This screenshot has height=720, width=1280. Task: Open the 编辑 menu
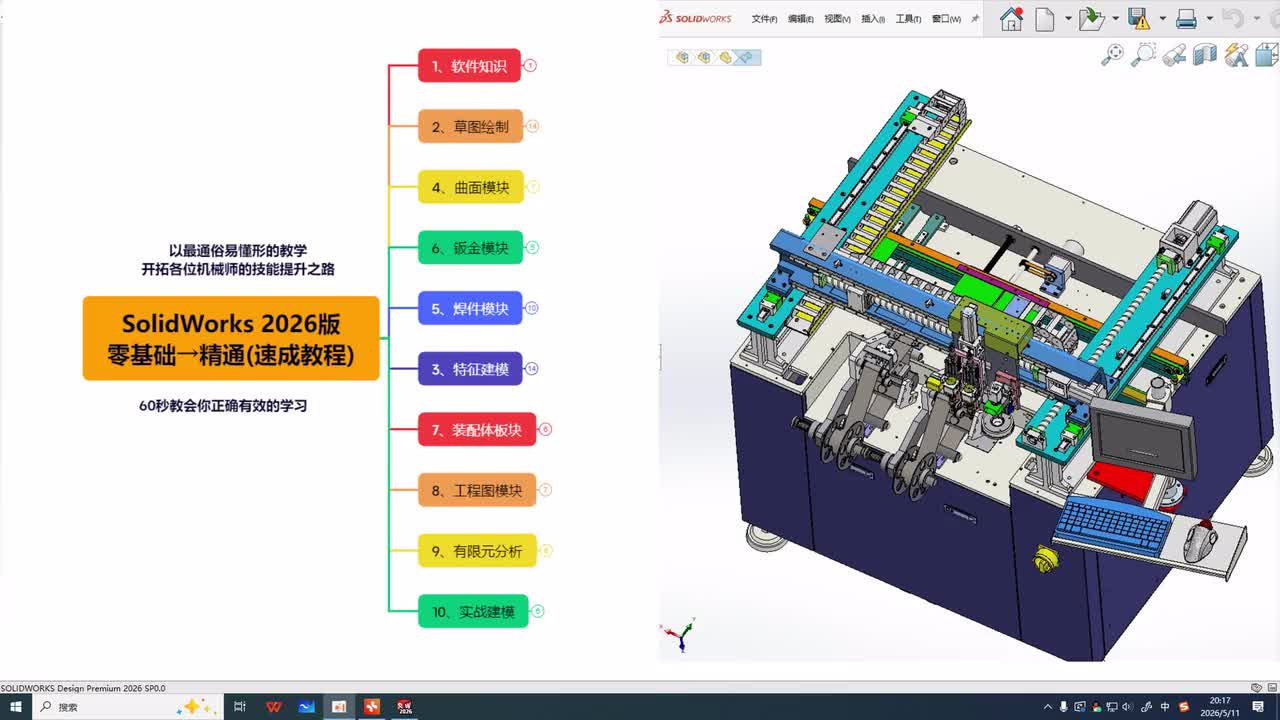pyautogui.click(x=801, y=19)
